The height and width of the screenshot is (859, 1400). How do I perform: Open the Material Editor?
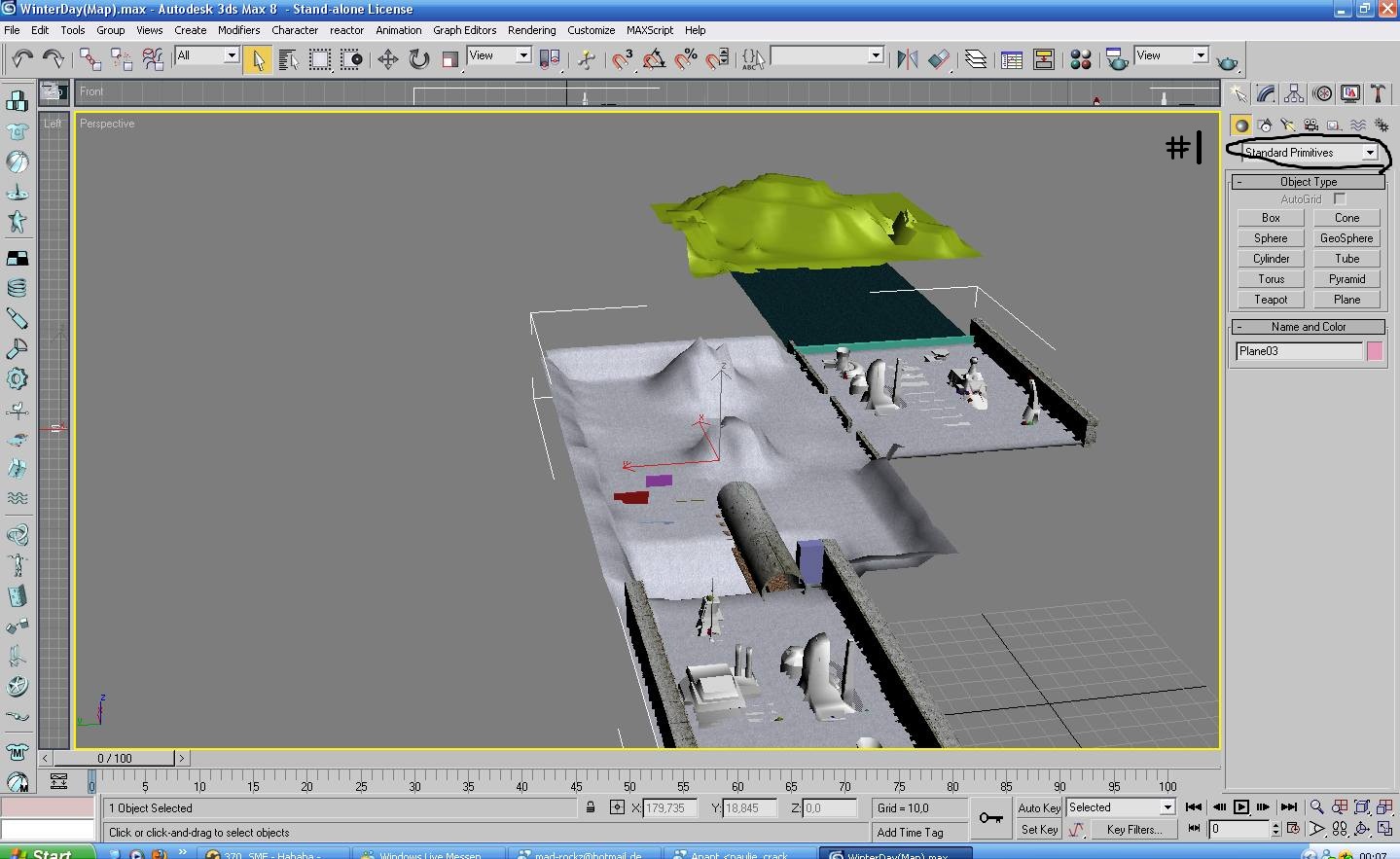click(x=1080, y=60)
